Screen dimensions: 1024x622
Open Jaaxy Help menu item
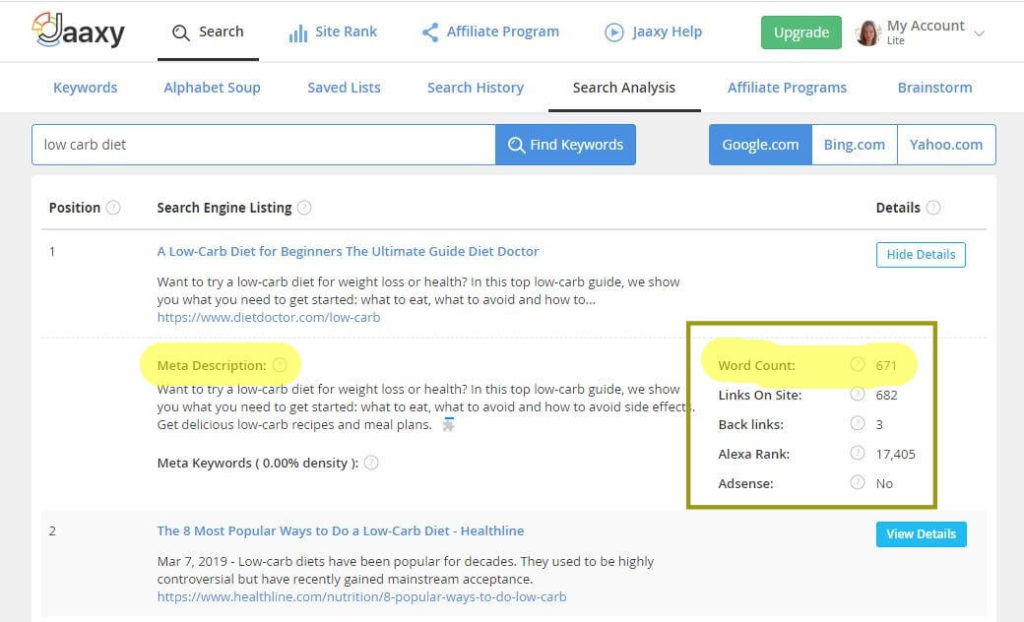(653, 32)
